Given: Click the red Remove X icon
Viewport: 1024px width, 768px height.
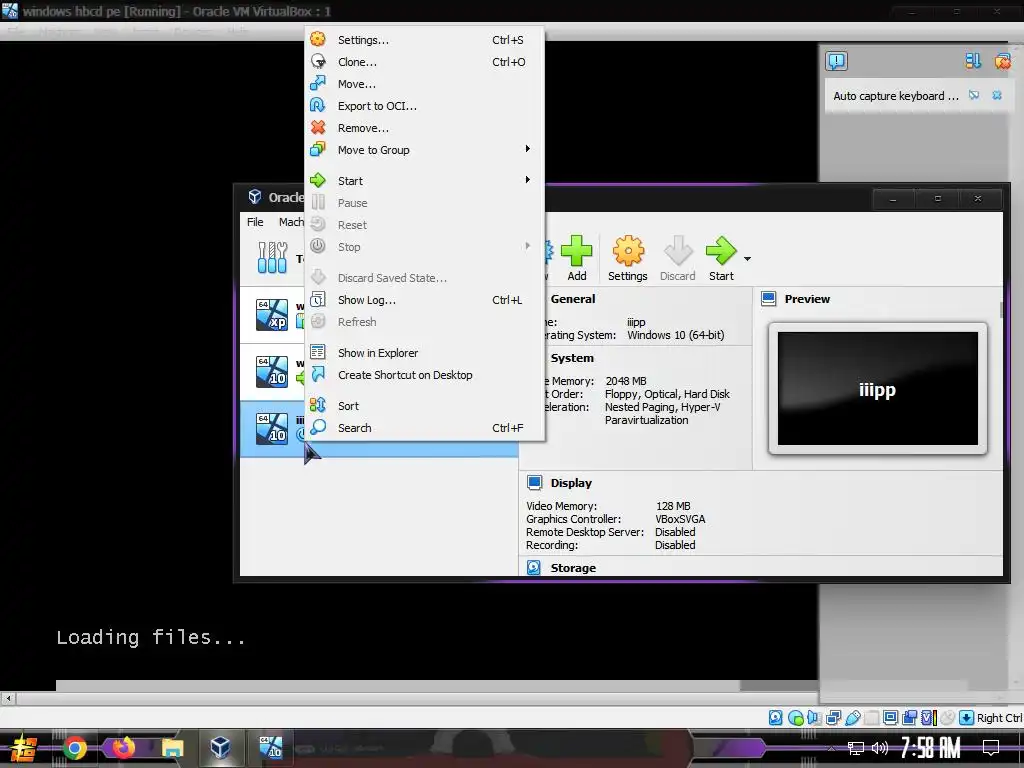Looking at the screenshot, I should (318, 127).
